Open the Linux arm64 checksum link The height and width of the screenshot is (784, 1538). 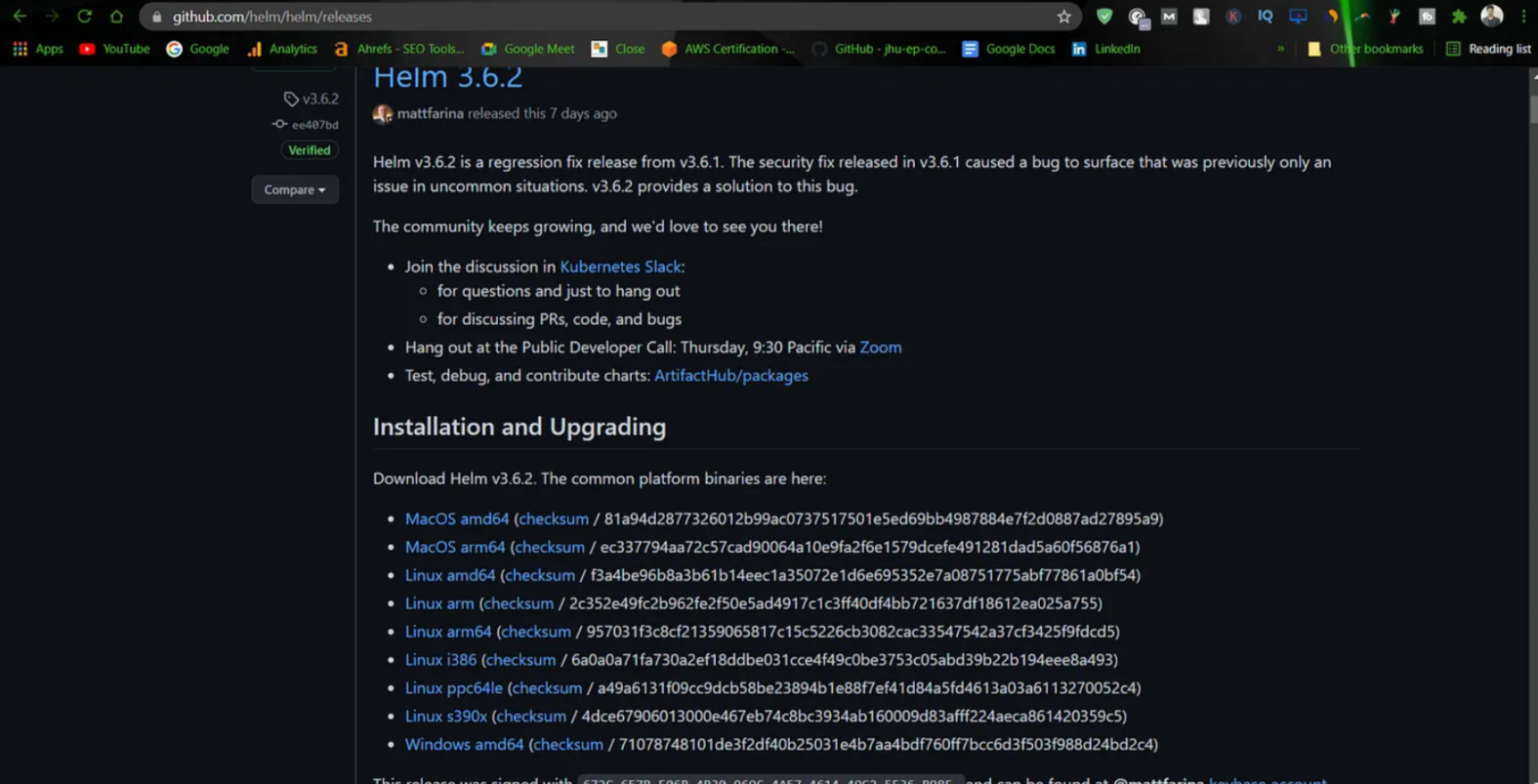coord(536,632)
